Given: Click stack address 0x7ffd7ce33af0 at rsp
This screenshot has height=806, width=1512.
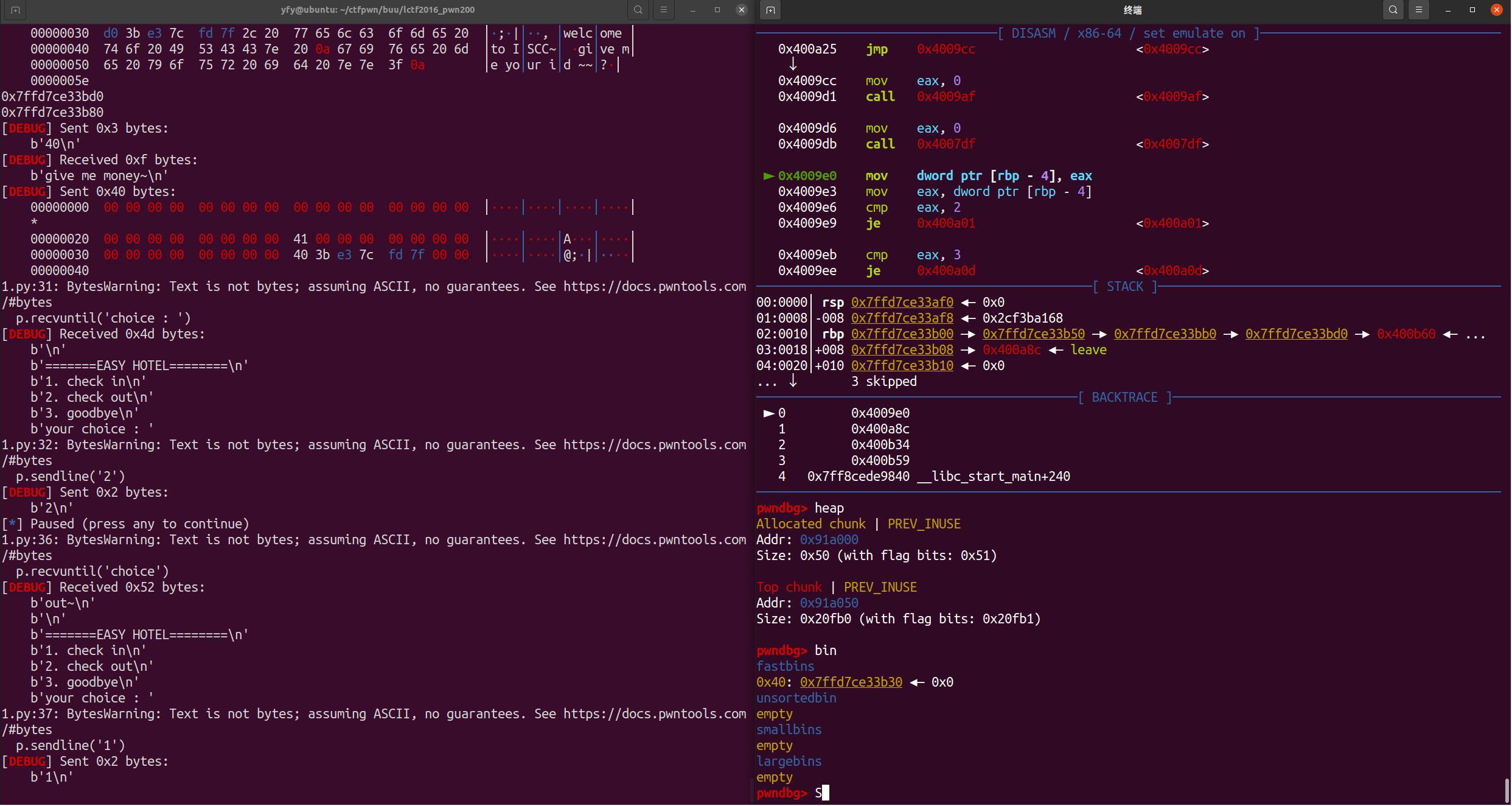Looking at the screenshot, I should 902,303.
